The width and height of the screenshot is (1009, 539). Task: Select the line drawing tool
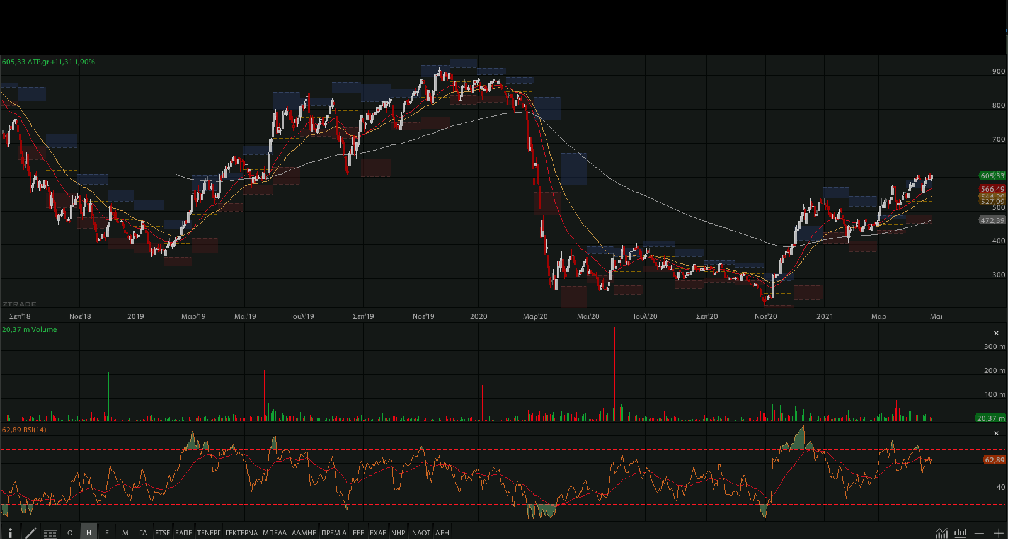pos(30,533)
